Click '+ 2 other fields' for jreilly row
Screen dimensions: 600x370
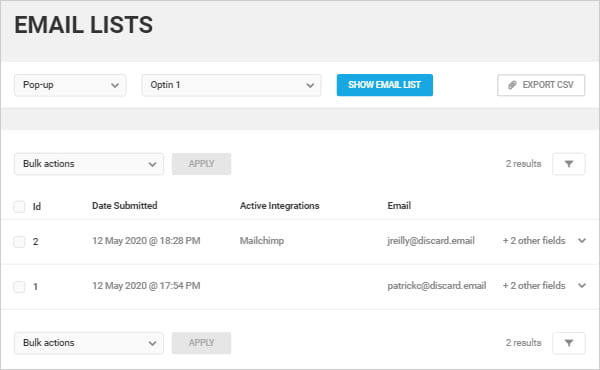(x=534, y=241)
